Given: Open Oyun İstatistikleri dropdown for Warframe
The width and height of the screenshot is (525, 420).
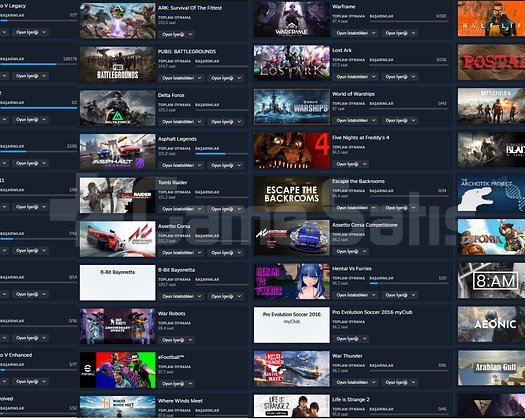Looking at the screenshot, I should pos(355,33).
